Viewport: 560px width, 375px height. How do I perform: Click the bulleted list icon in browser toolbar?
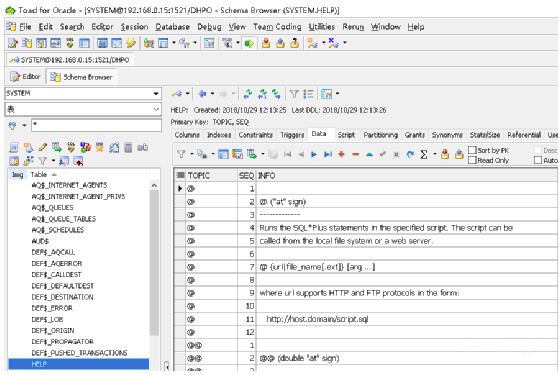[x=308, y=94]
